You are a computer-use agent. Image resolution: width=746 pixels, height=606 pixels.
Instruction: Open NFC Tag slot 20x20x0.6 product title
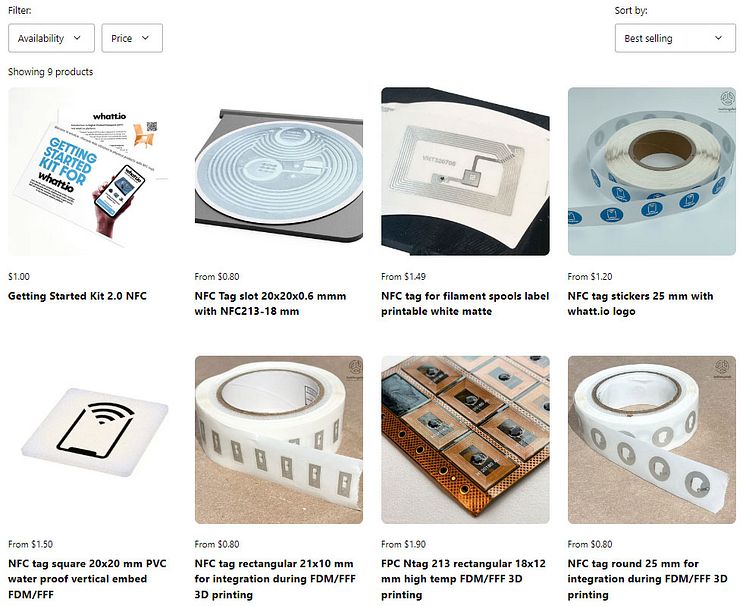[270, 303]
